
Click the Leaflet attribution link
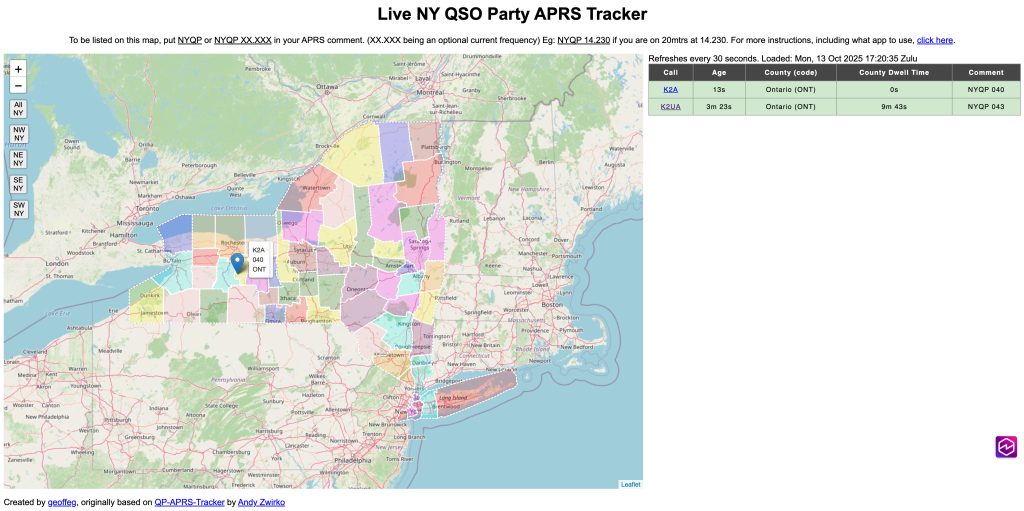630,484
